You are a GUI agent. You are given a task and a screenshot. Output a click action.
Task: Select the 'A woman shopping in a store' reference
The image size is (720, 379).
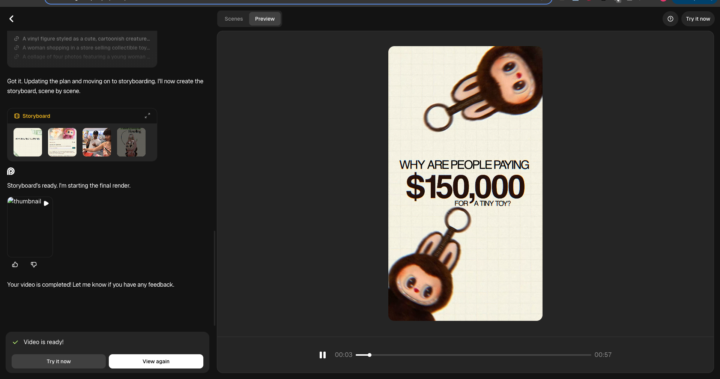click(82, 48)
